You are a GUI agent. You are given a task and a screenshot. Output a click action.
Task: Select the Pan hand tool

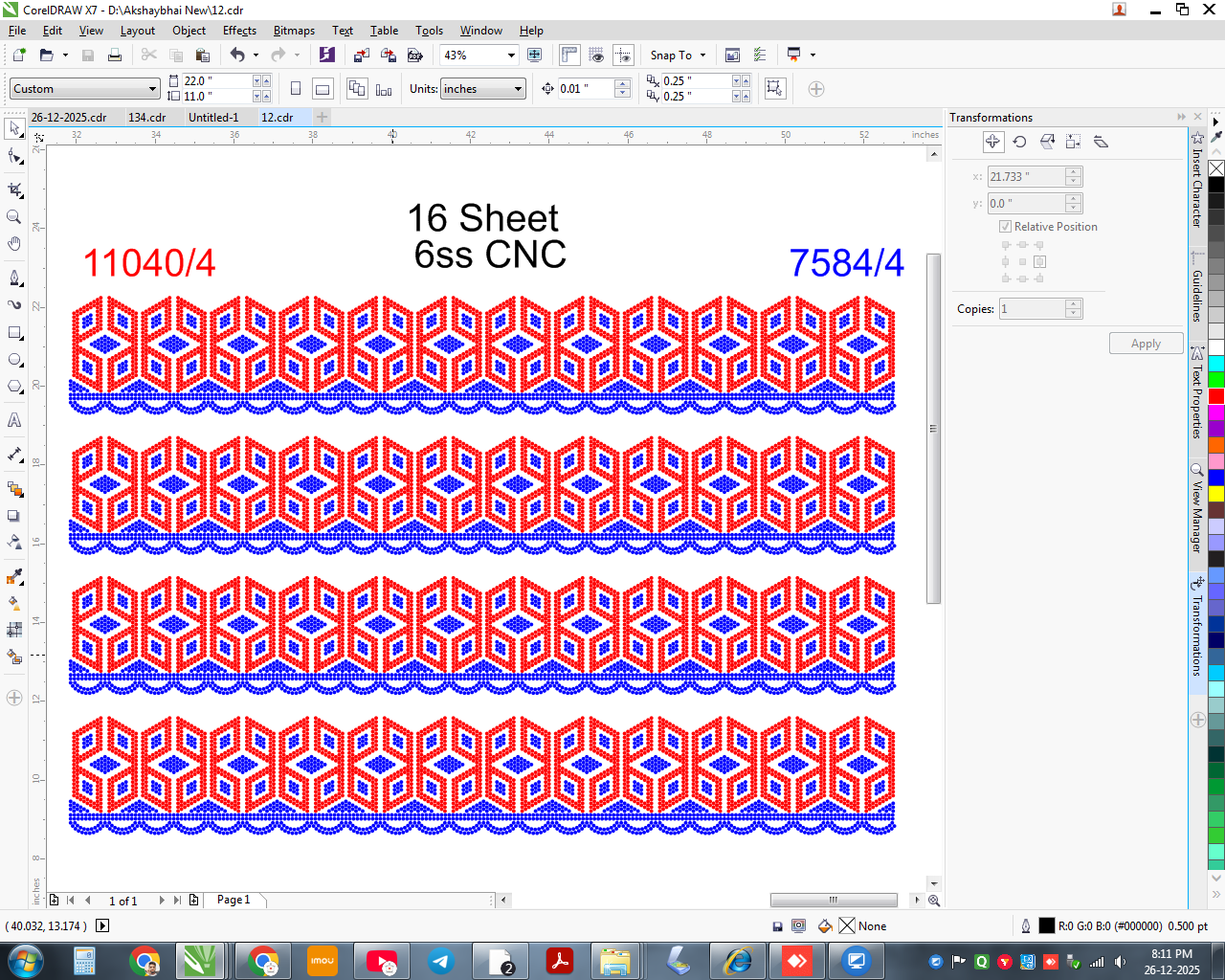pyautogui.click(x=14, y=244)
